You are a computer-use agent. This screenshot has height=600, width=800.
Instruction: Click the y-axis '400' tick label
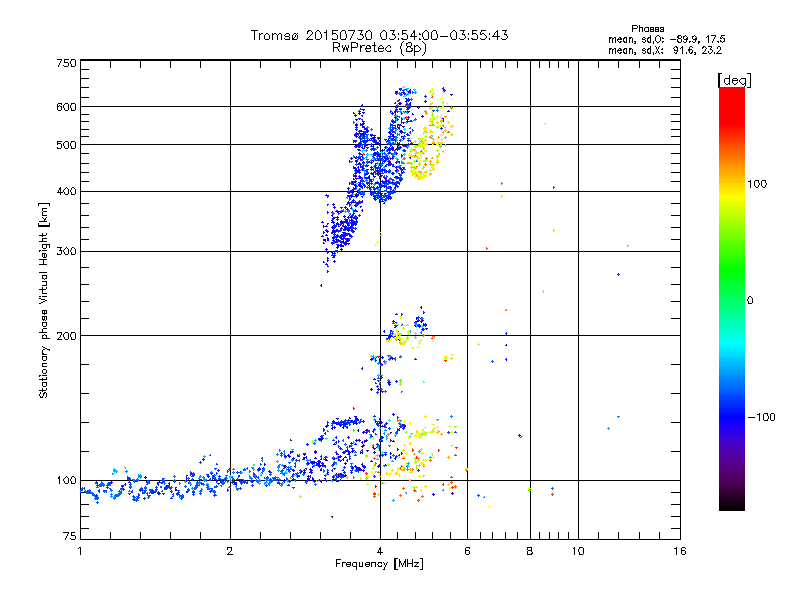66,192
